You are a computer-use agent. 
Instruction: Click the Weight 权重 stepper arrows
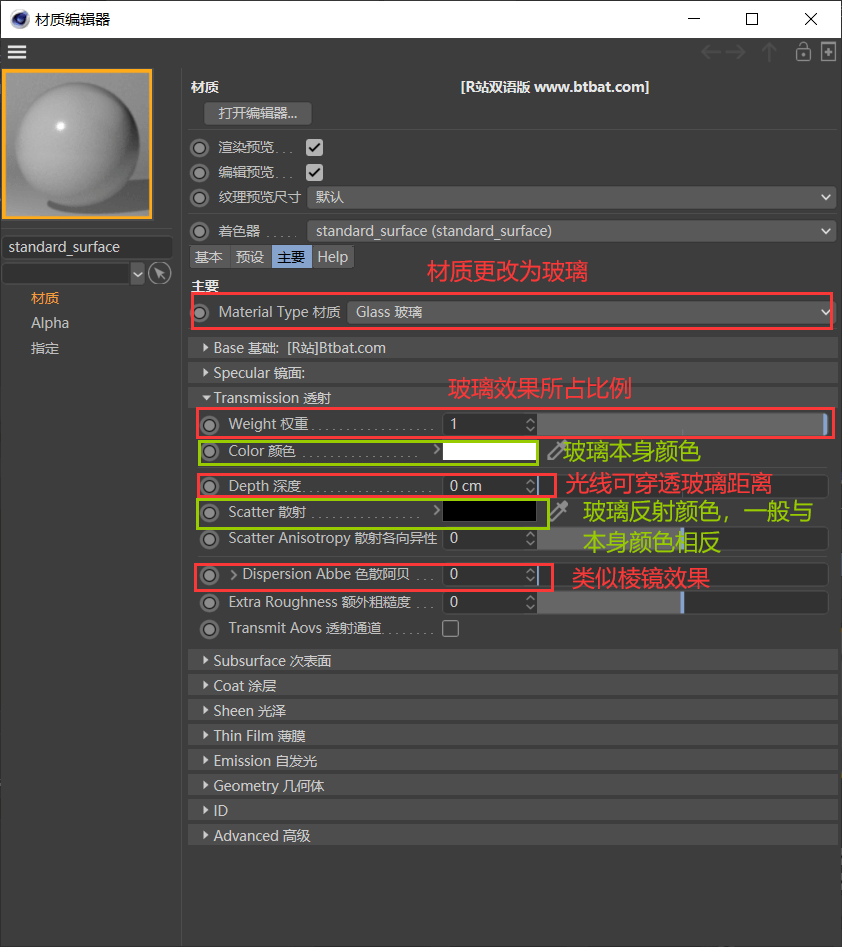coord(530,424)
